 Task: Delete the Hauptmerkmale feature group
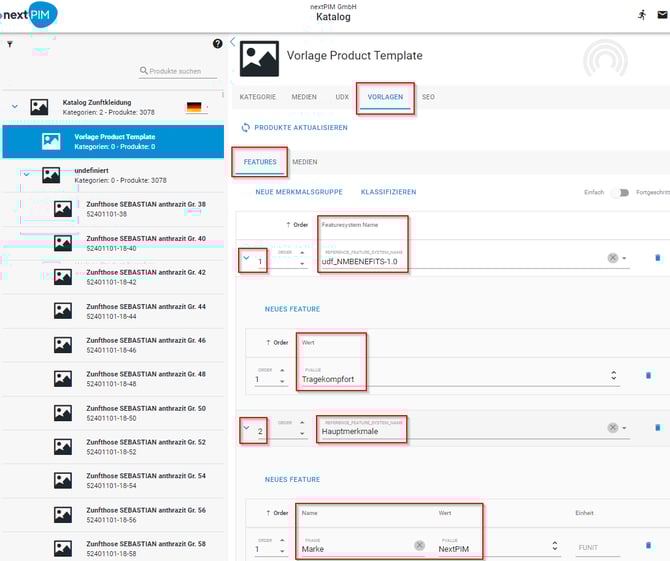coord(658,428)
